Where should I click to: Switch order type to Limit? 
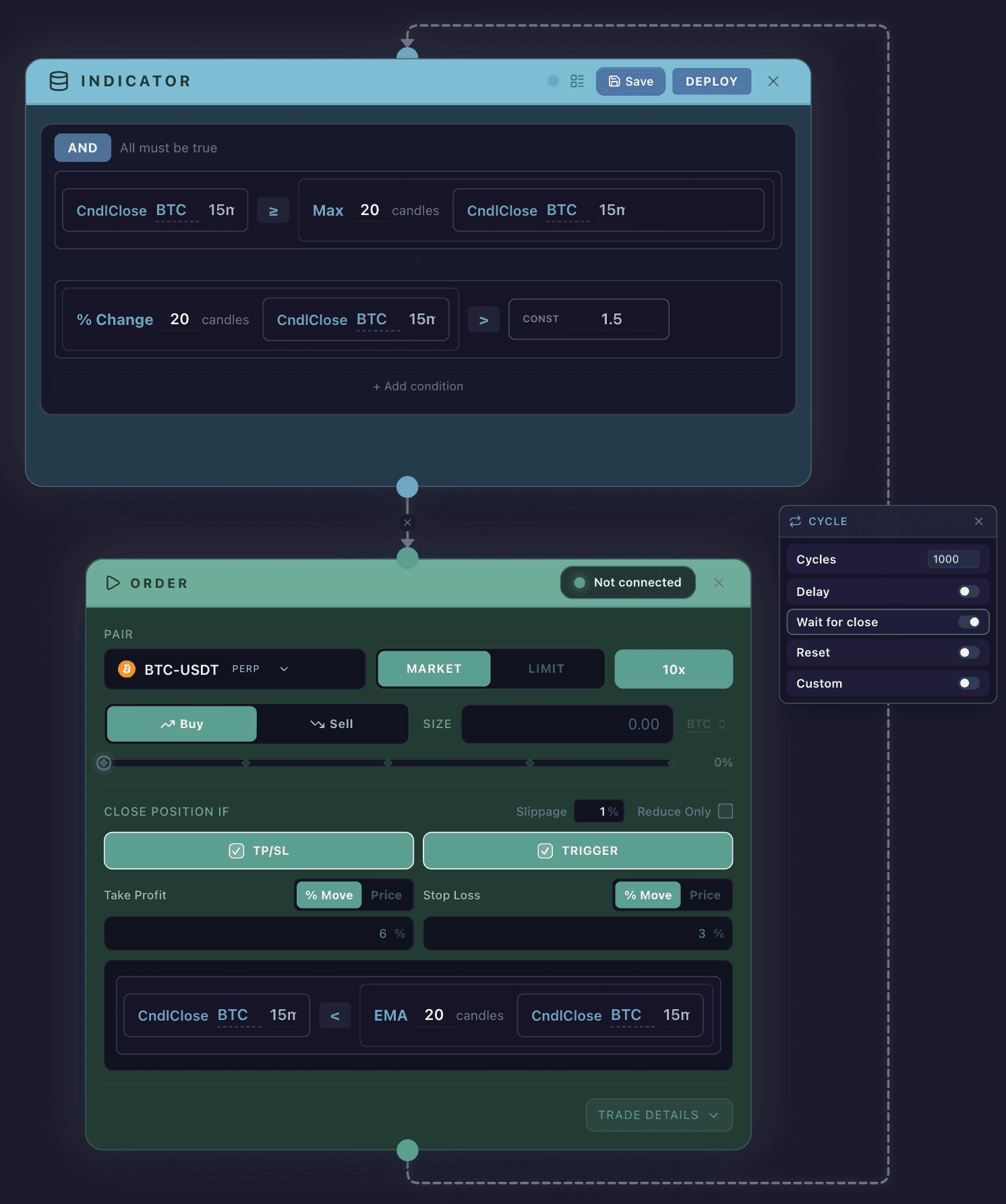coord(546,669)
